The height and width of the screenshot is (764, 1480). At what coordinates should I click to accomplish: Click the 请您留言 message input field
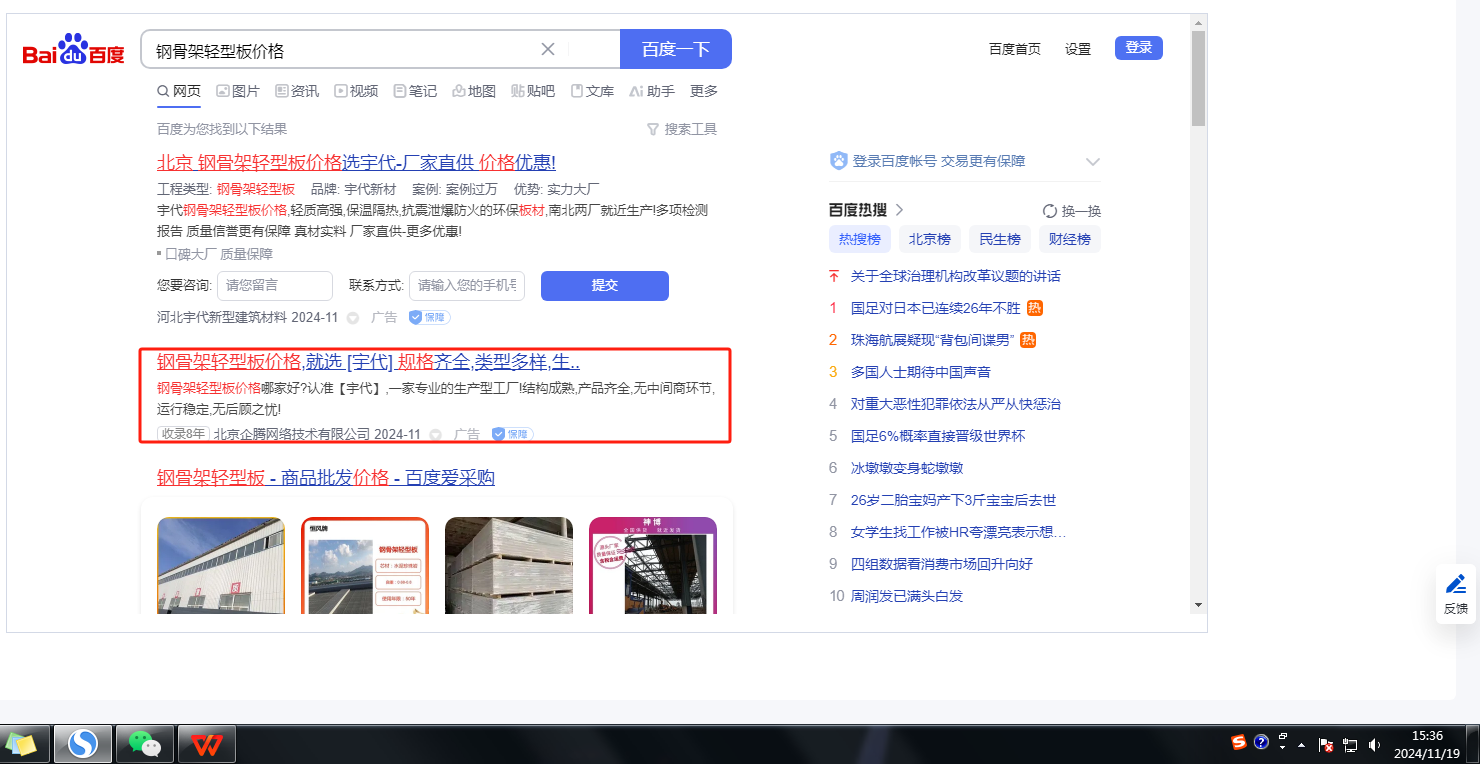coord(275,285)
